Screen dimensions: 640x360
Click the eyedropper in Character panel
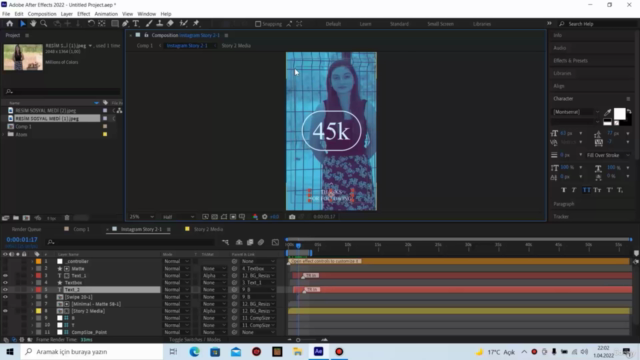[607, 113]
